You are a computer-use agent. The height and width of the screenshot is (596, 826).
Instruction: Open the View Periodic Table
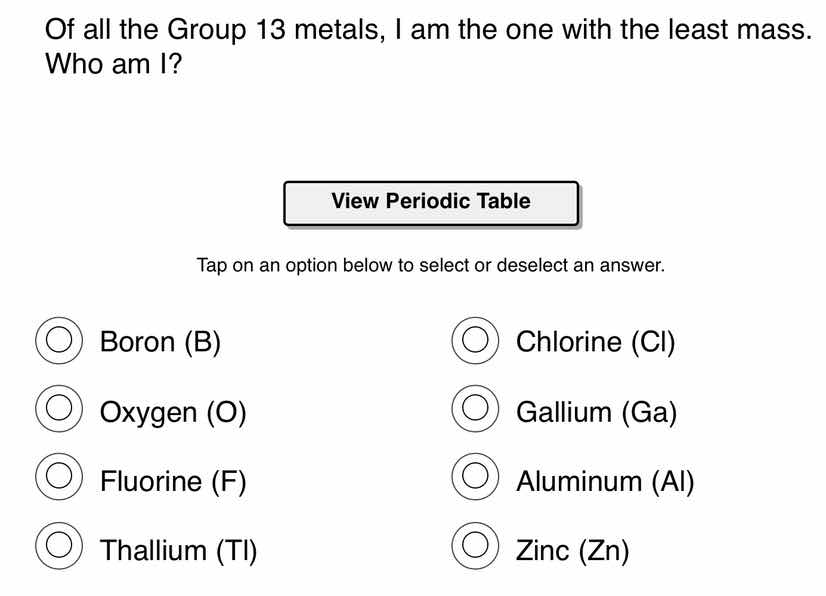click(430, 201)
